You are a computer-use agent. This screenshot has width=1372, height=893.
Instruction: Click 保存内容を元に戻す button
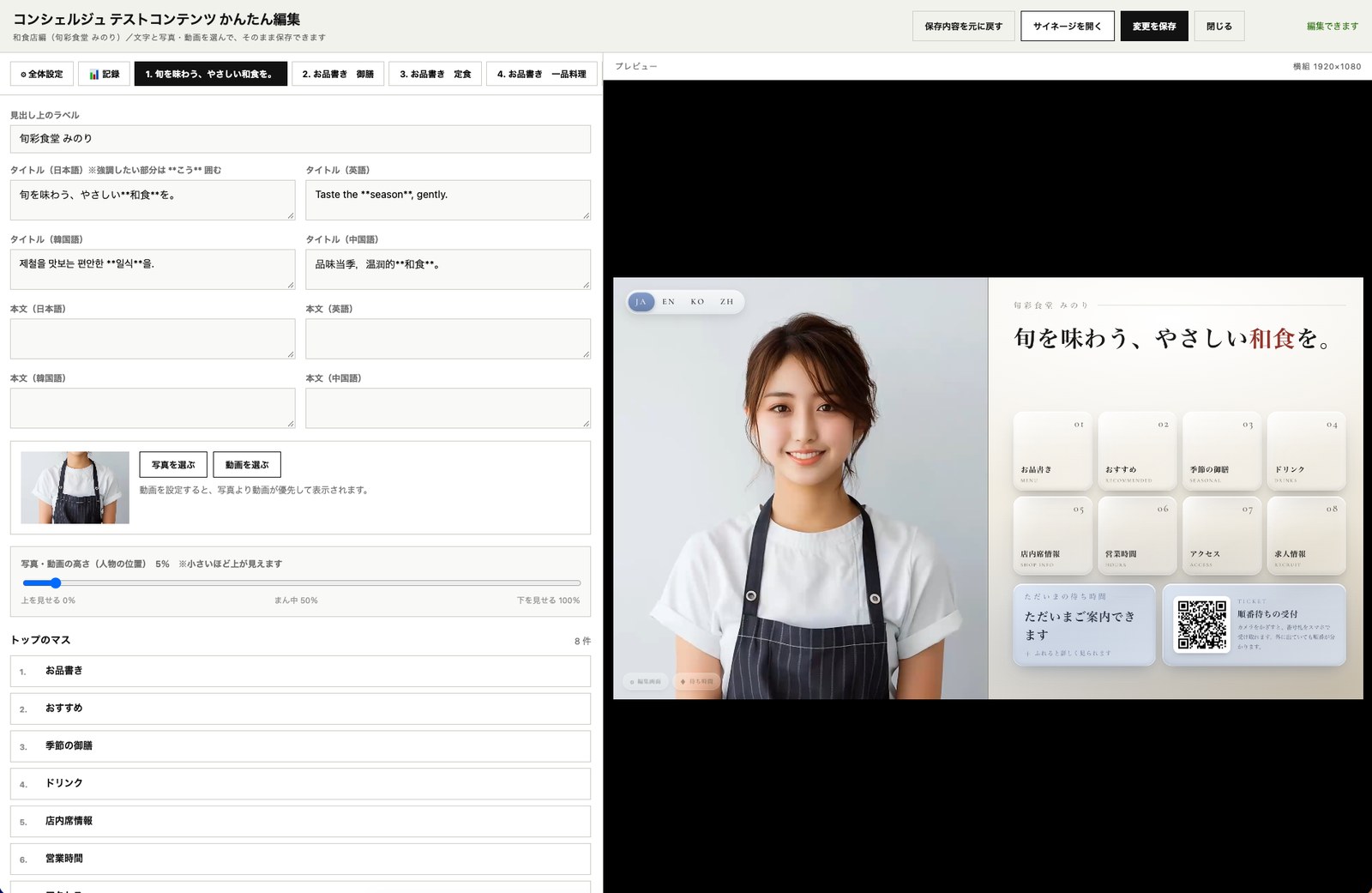coord(963,27)
